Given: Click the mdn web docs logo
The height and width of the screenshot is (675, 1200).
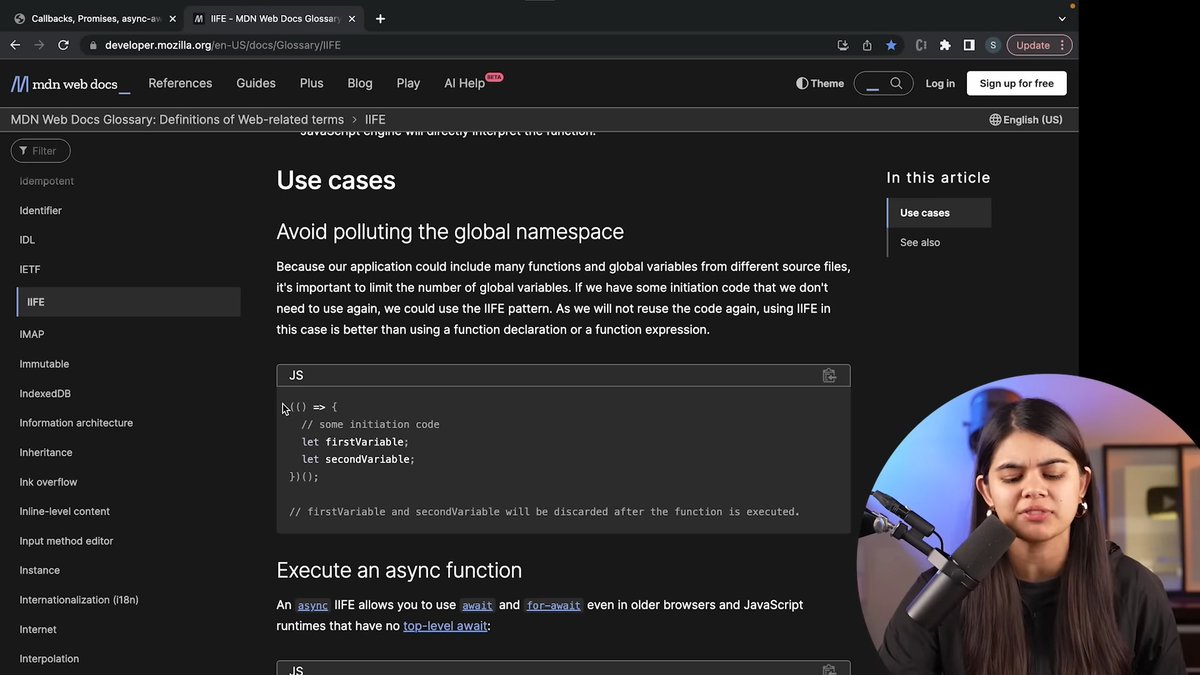Looking at the screenshot, I should pos(70,84).
